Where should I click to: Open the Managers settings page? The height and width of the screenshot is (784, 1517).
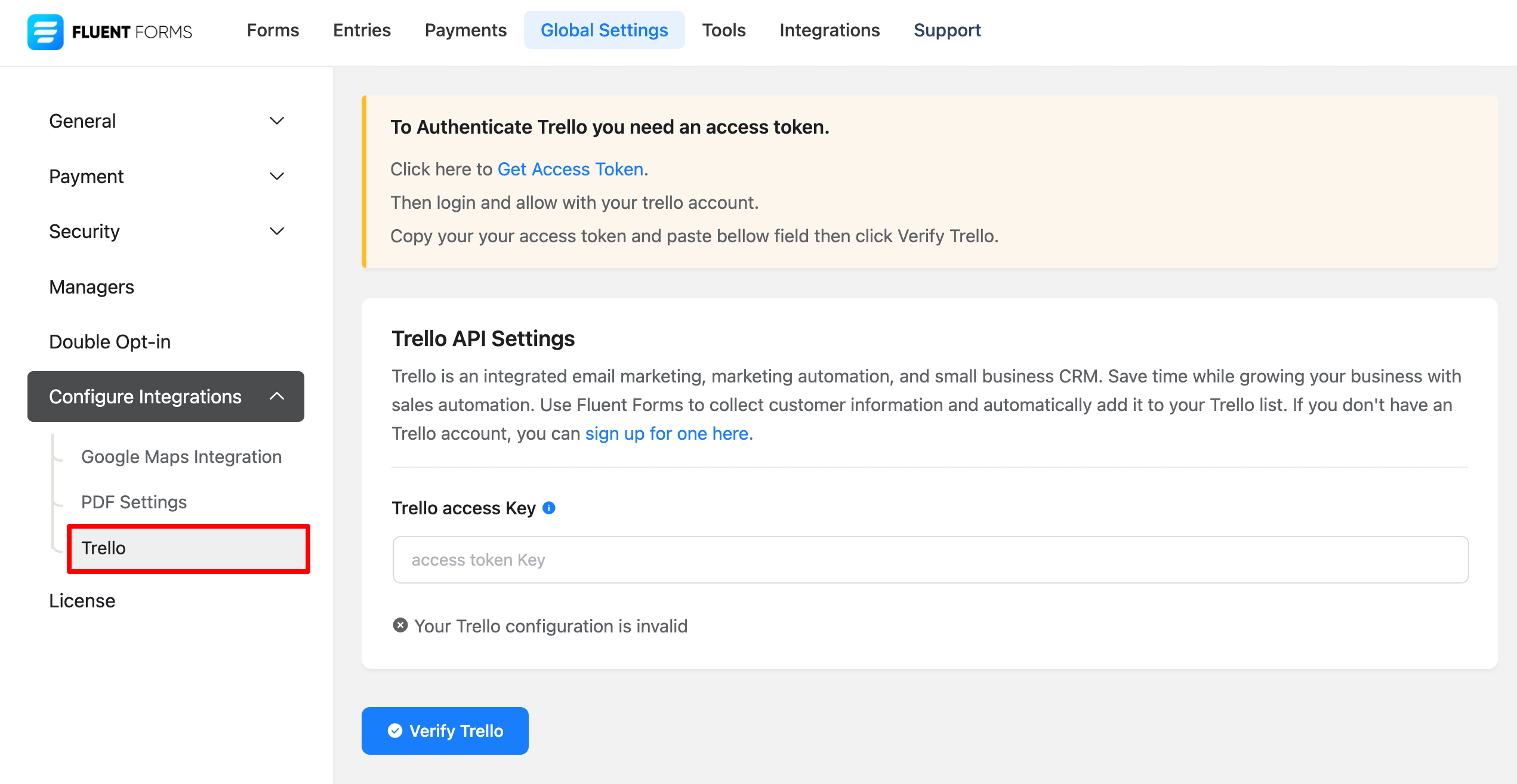[92, 287]
